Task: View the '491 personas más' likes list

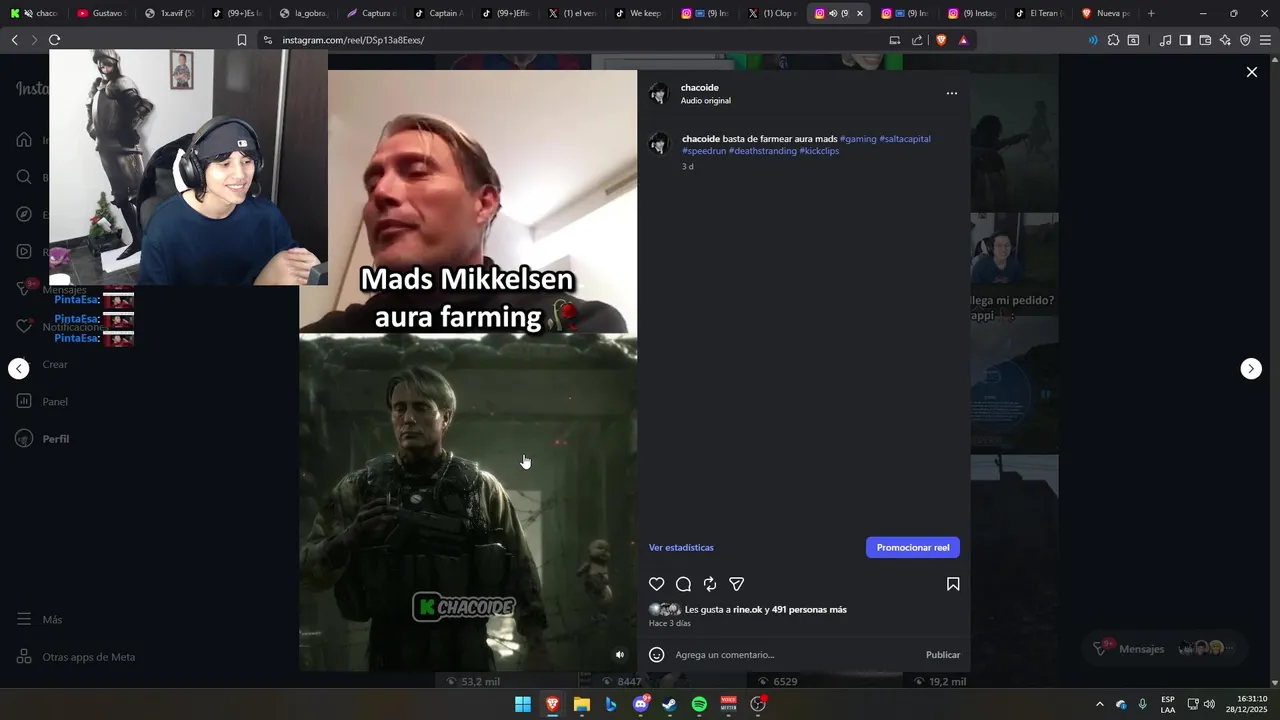Action: 809,610
